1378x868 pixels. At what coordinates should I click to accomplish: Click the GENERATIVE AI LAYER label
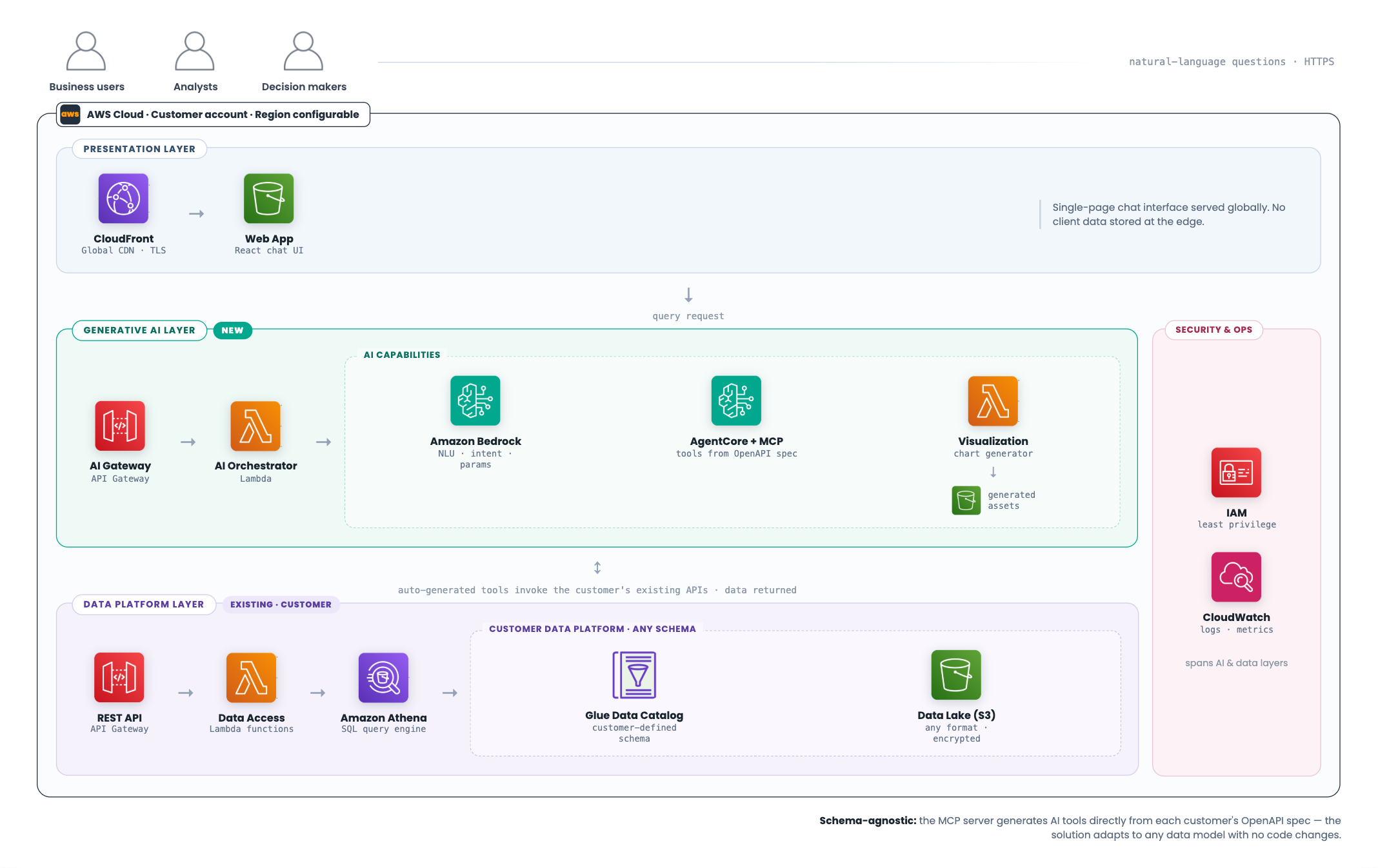click(x=139, y=330)
